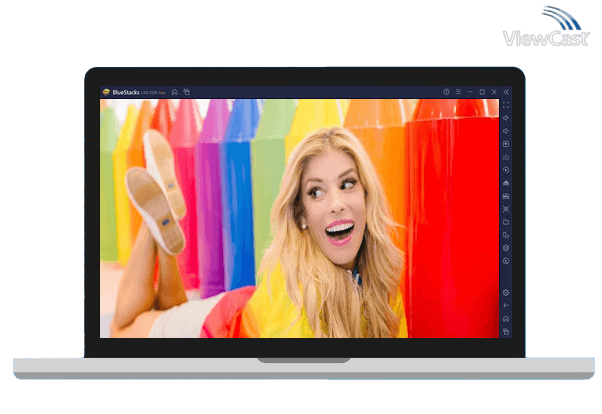Open the hexagon cube icon in sidebar
The image size is (602, 414).
click(506, 248)
